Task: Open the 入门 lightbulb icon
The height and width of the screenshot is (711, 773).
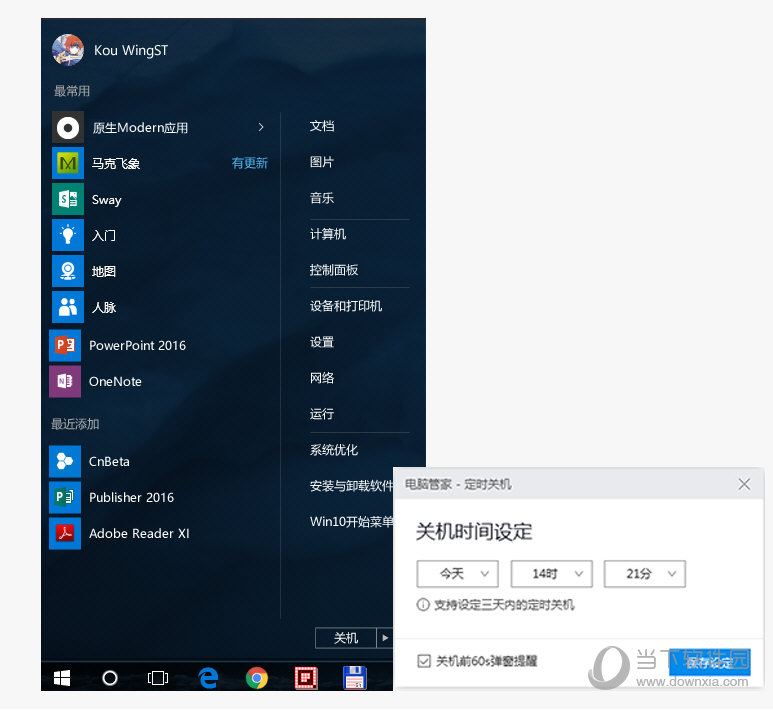Action: coord(68,235)
